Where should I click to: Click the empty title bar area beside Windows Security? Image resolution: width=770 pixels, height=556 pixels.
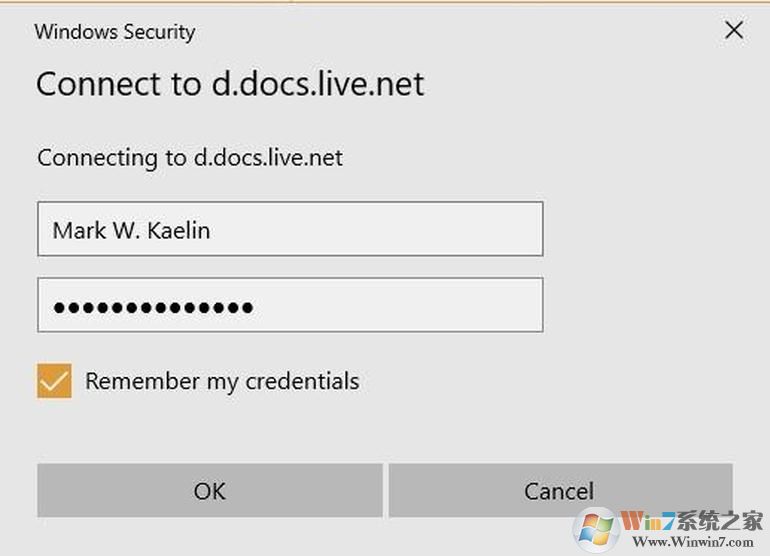click(x=450, y=31)
